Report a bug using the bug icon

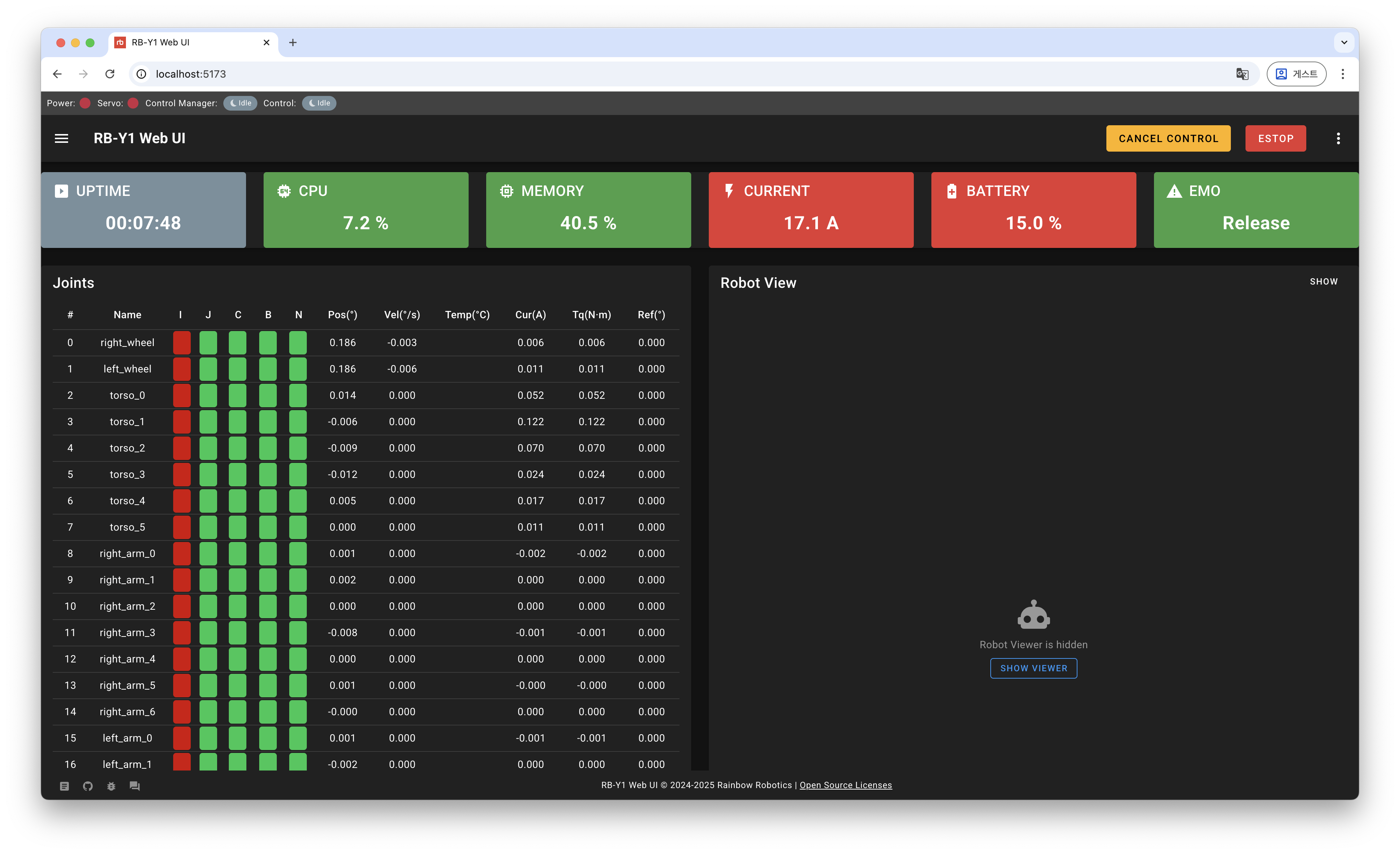point(111,786)
